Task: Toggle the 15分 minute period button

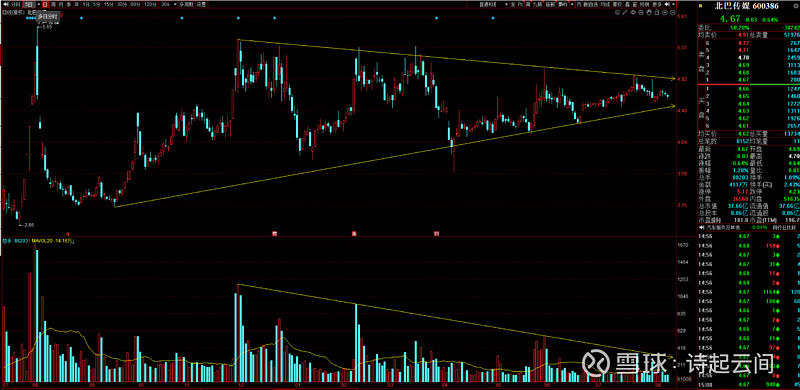Action: click(x=108, y=5)
